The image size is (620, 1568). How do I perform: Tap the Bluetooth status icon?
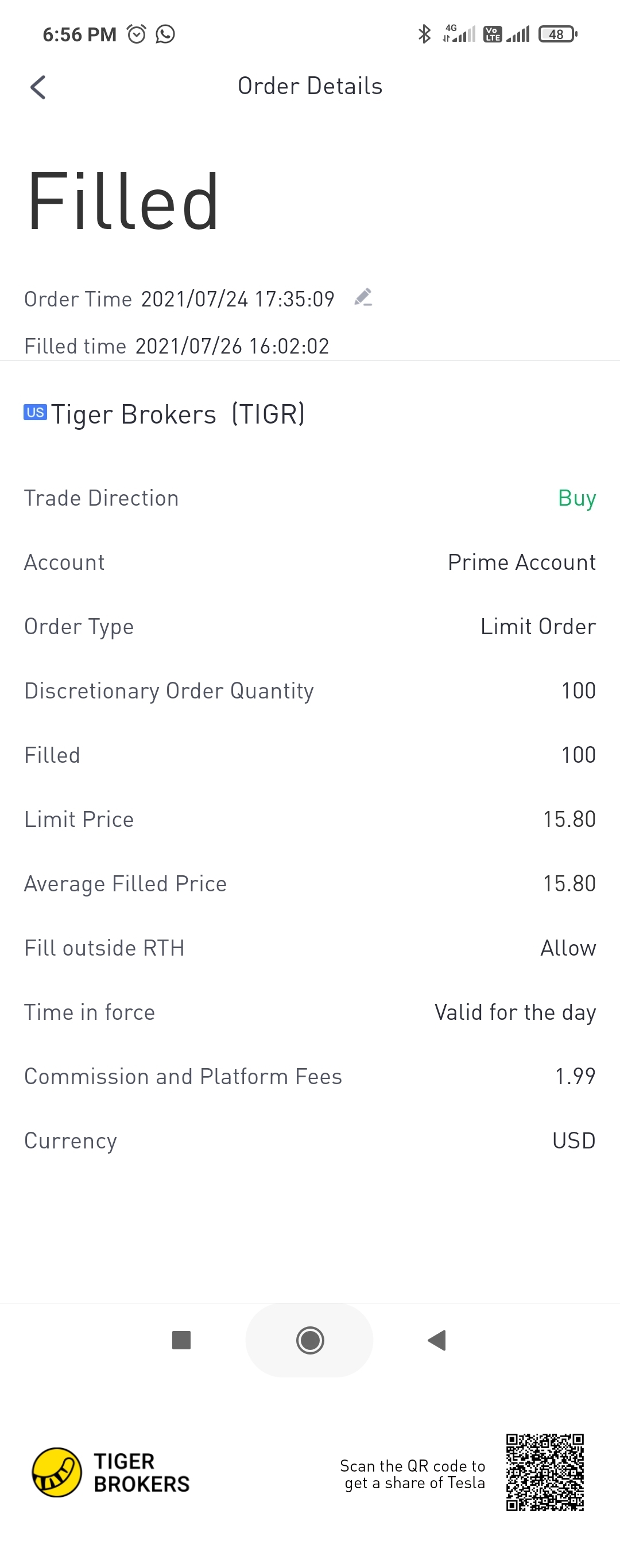(424, 34)
